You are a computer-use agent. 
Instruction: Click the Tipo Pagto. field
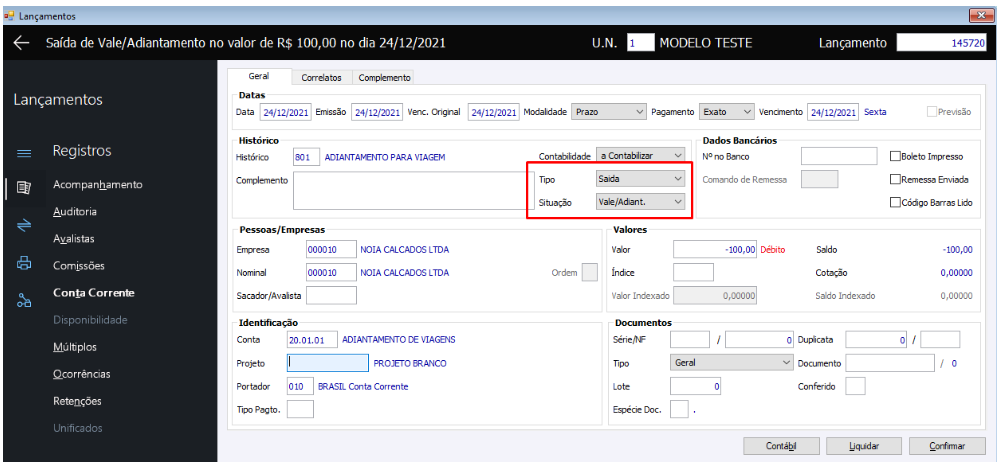pos(300,409)
